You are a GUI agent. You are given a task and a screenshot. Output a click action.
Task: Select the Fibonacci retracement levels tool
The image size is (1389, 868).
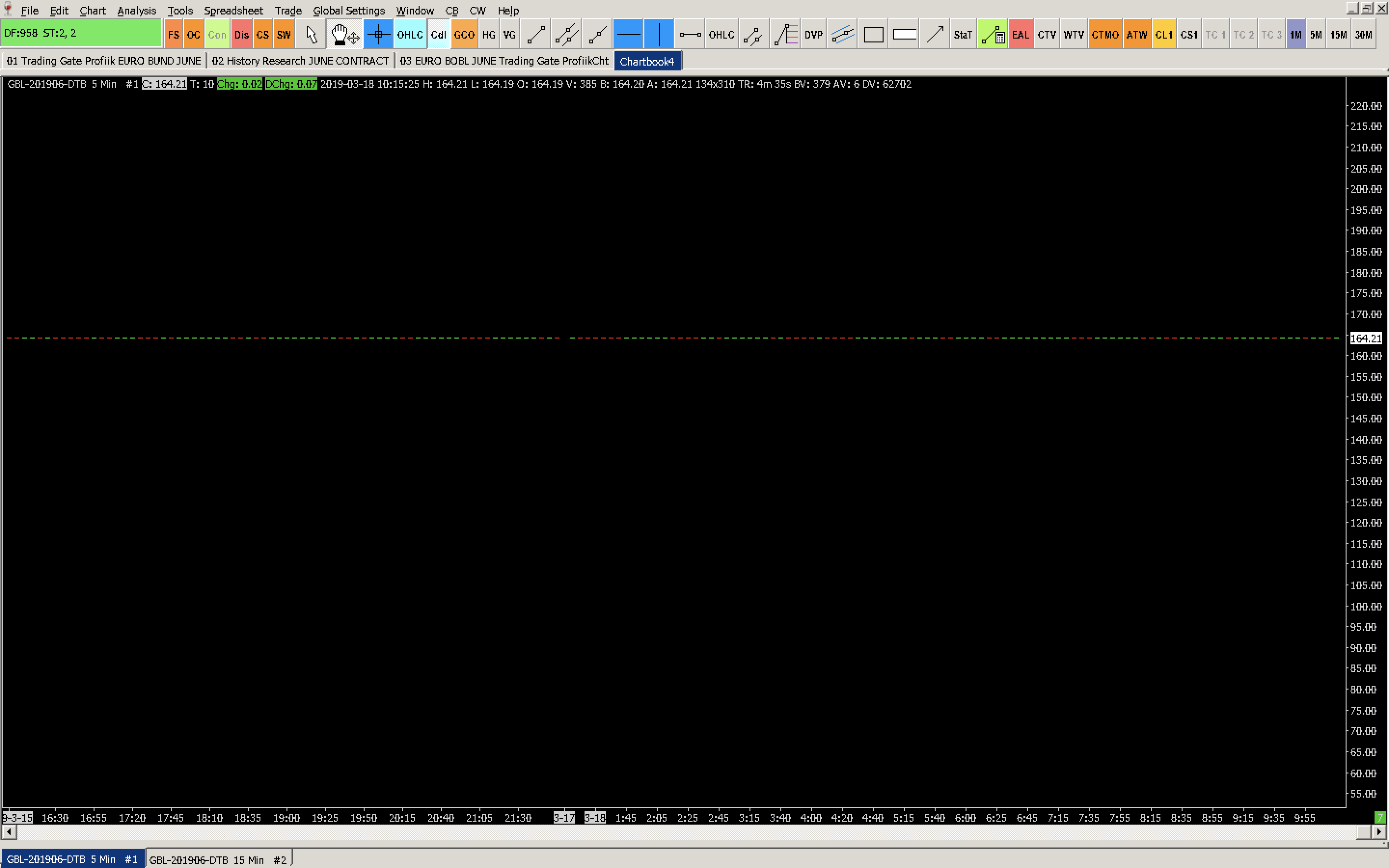click(x=785, y=34)
